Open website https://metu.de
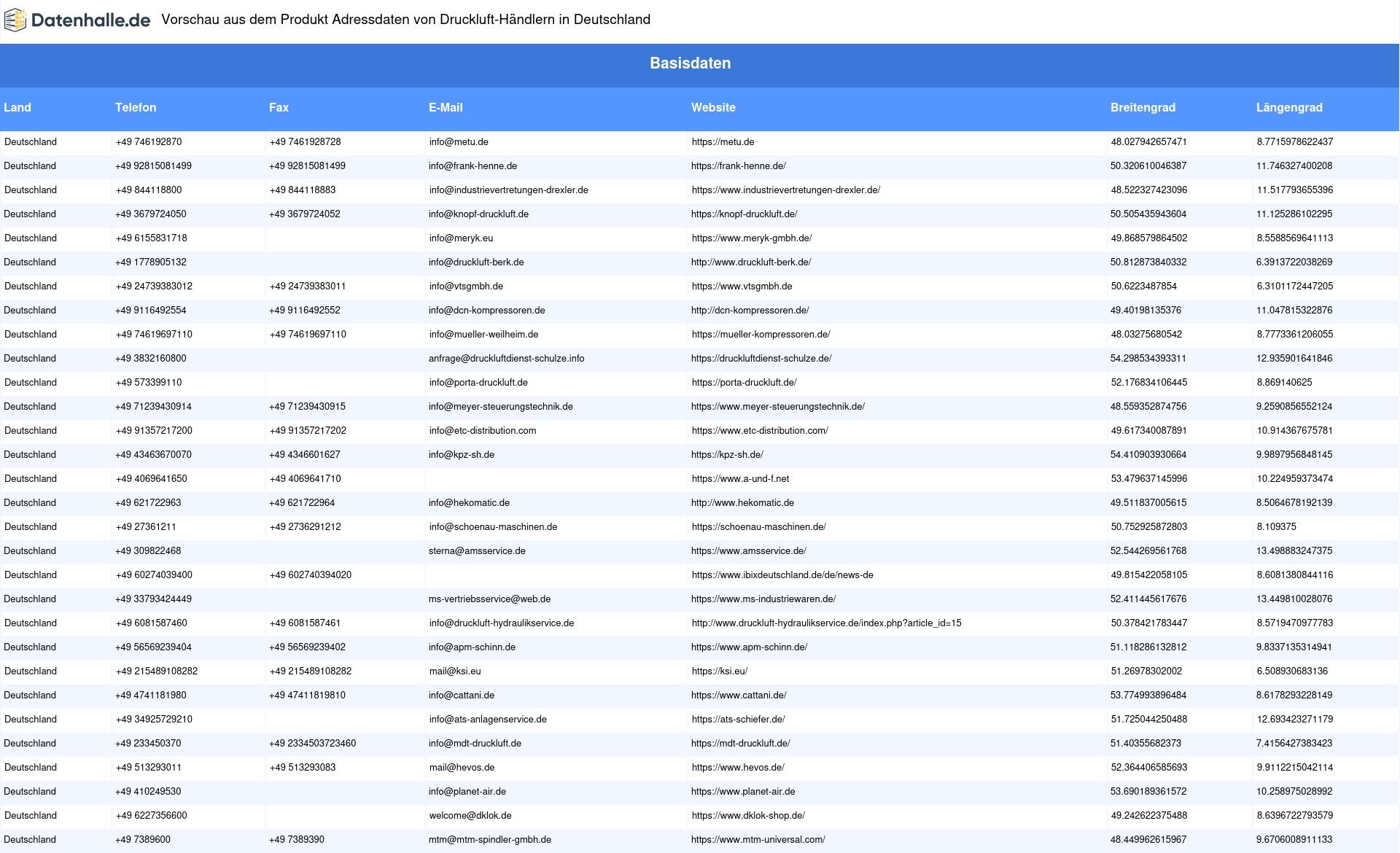 coord(723,142)
